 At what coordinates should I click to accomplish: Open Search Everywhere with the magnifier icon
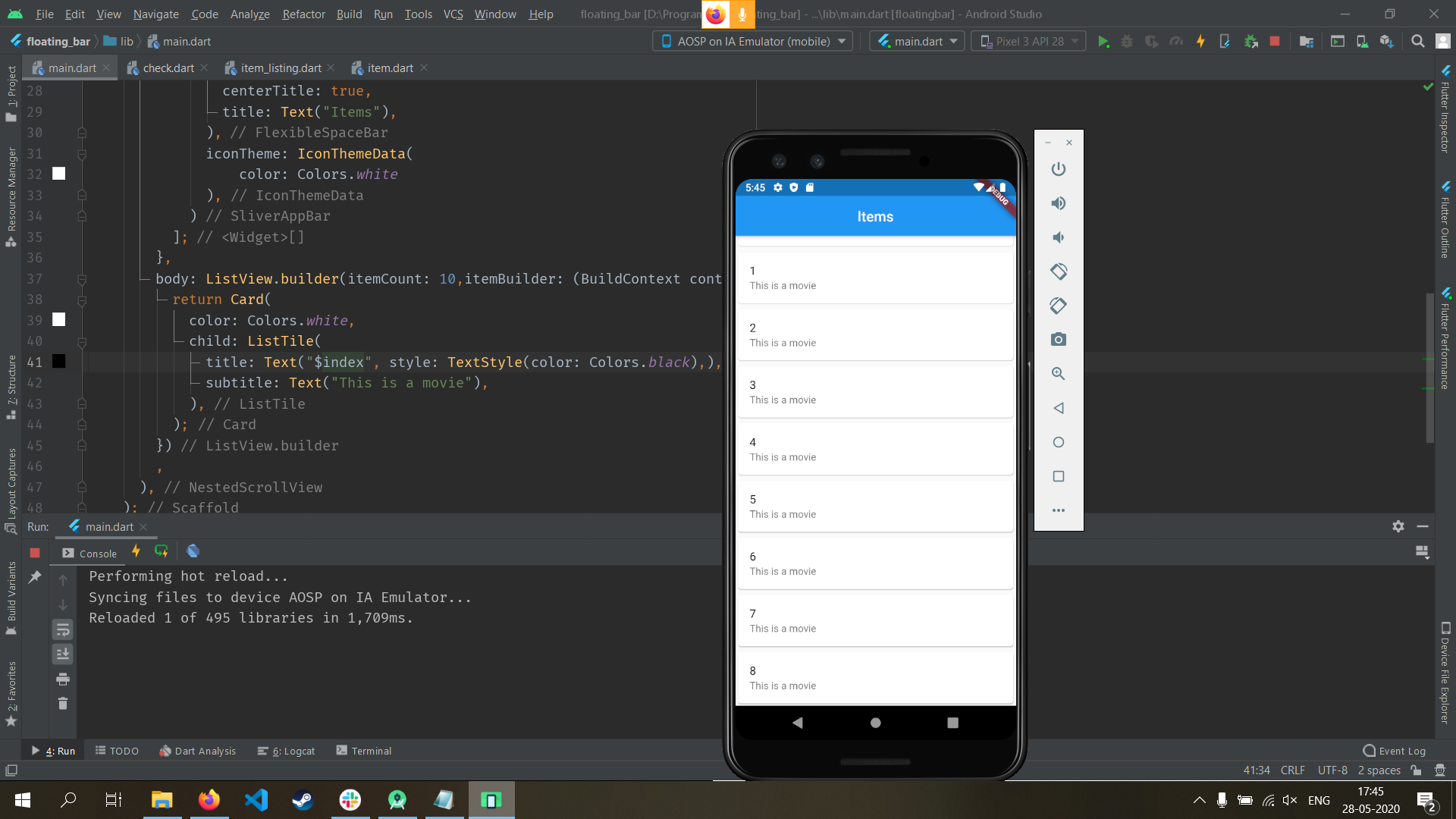pos(1417,41)
